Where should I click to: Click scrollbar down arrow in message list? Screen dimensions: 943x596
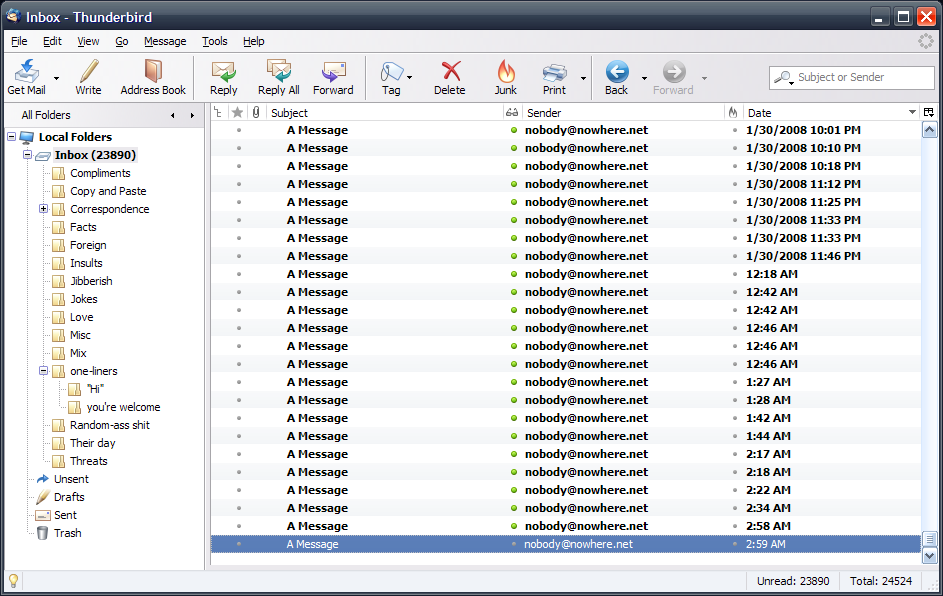(x=929, y=556)
